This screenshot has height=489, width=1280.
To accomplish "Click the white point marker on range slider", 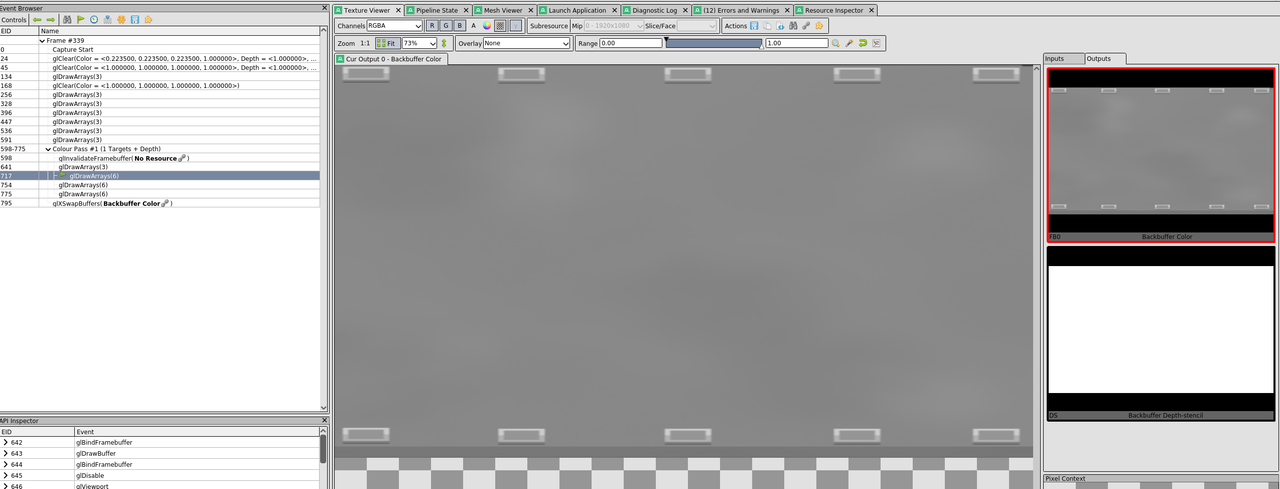I will pyautogui.click(x=762, y=47).
